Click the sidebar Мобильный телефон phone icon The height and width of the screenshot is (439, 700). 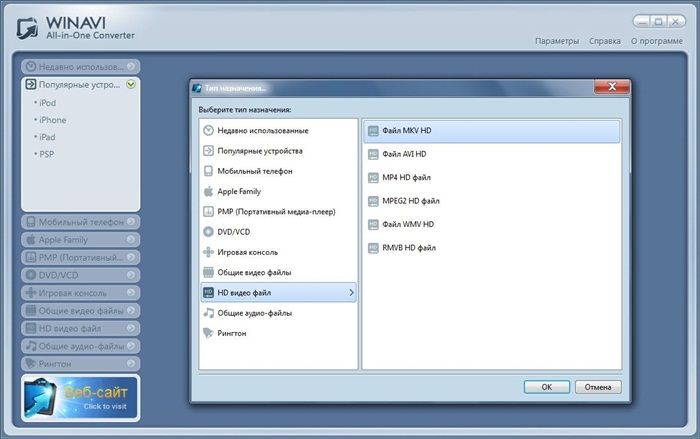(x=30, y=222)
